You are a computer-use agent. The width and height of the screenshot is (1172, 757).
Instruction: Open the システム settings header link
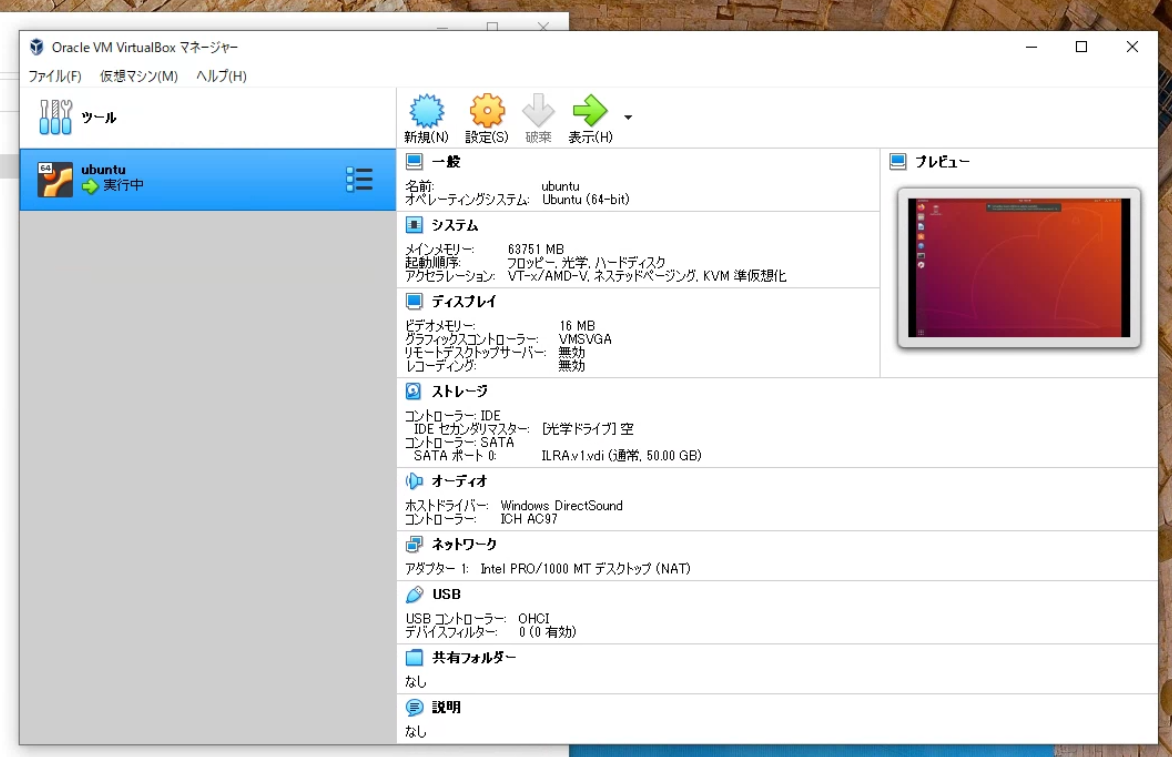pyautogui.click(x=454, y=225)
